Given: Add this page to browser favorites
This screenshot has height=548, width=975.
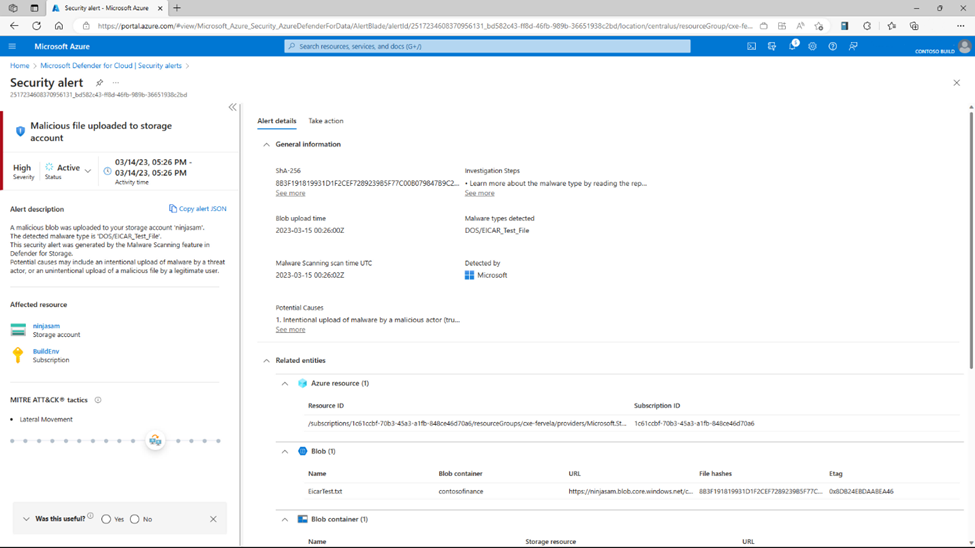Looking at the screenshot, I should click(x=819, y=26).
